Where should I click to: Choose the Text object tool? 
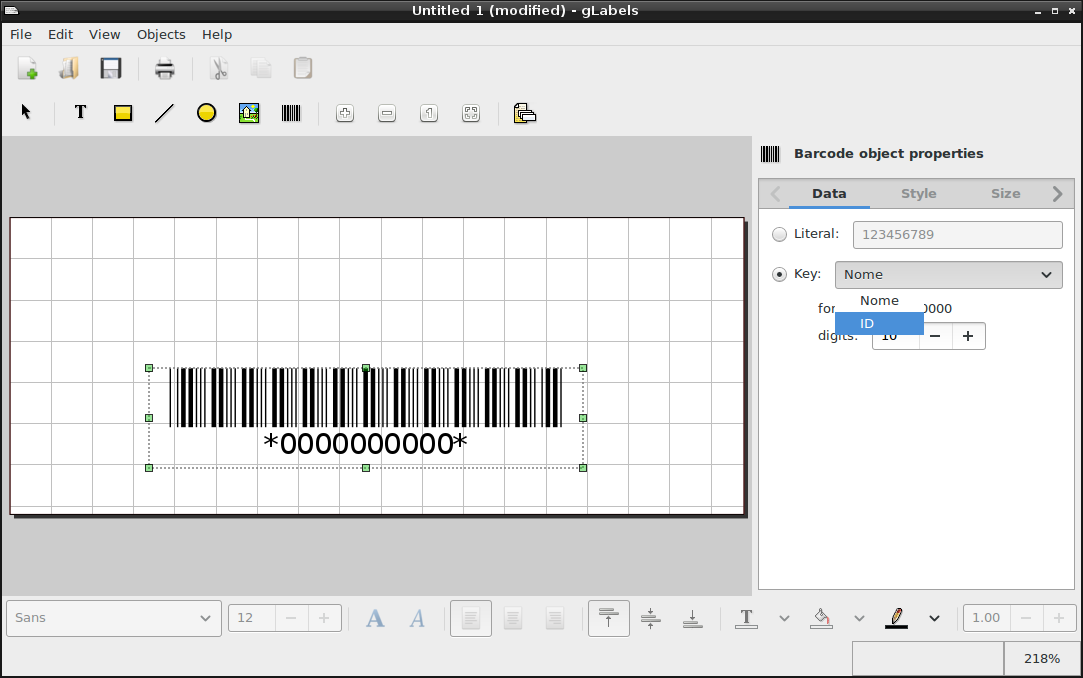80,113
